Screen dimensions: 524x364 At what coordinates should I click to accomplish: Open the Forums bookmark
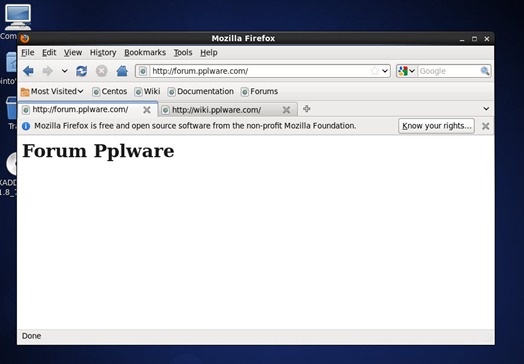259,91
